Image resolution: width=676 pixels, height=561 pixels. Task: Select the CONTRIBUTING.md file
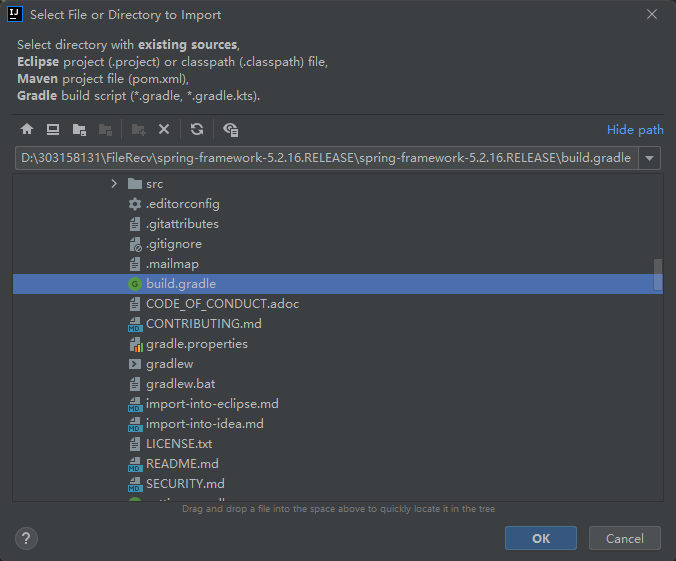pyautogui.click(x=338, y=324)
